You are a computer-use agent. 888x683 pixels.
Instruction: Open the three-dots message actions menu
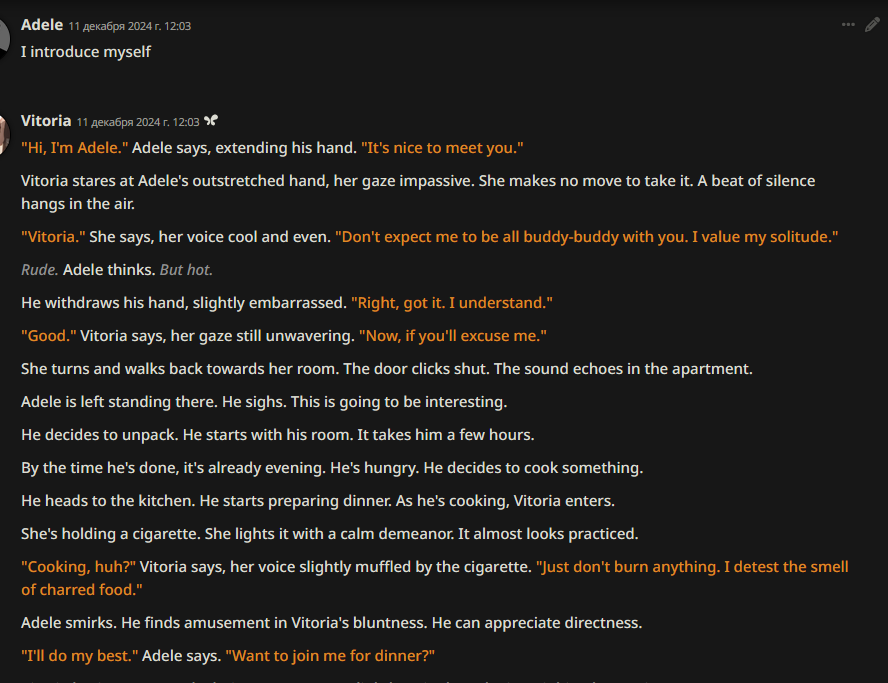(848, 24)
